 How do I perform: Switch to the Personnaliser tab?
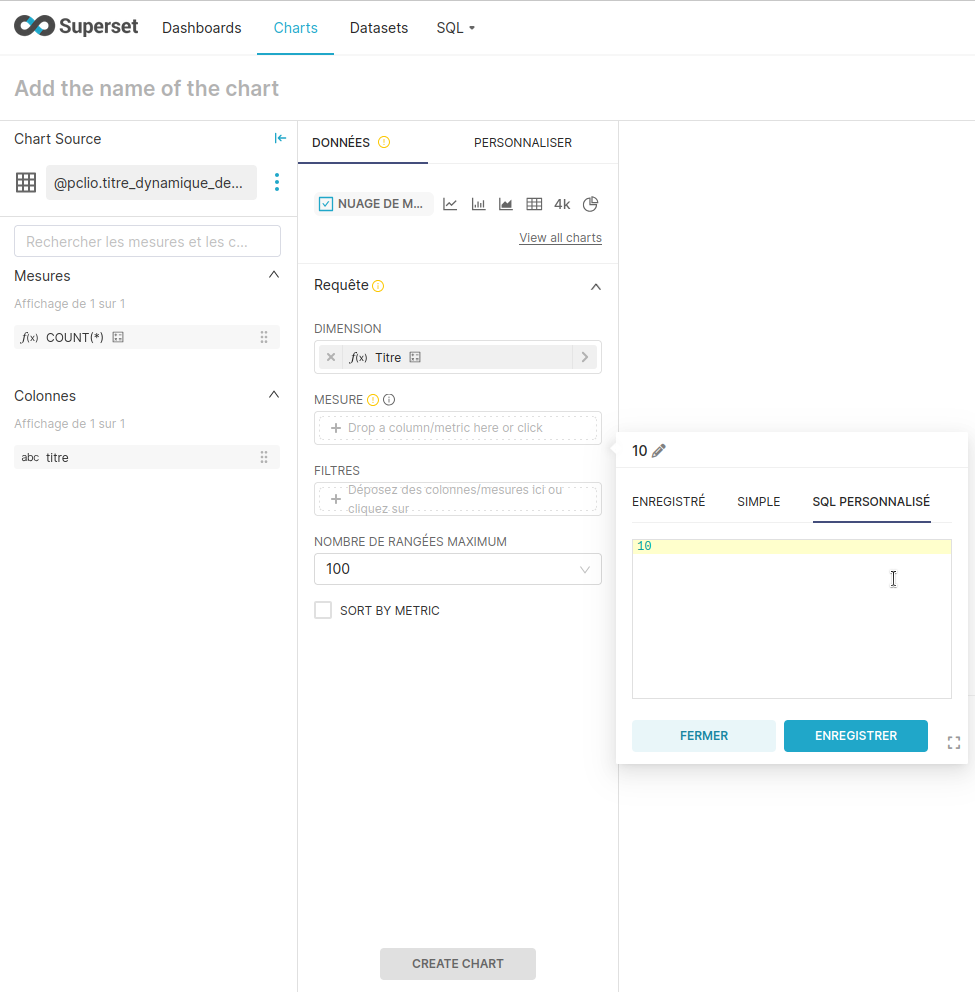pos(522,143)
